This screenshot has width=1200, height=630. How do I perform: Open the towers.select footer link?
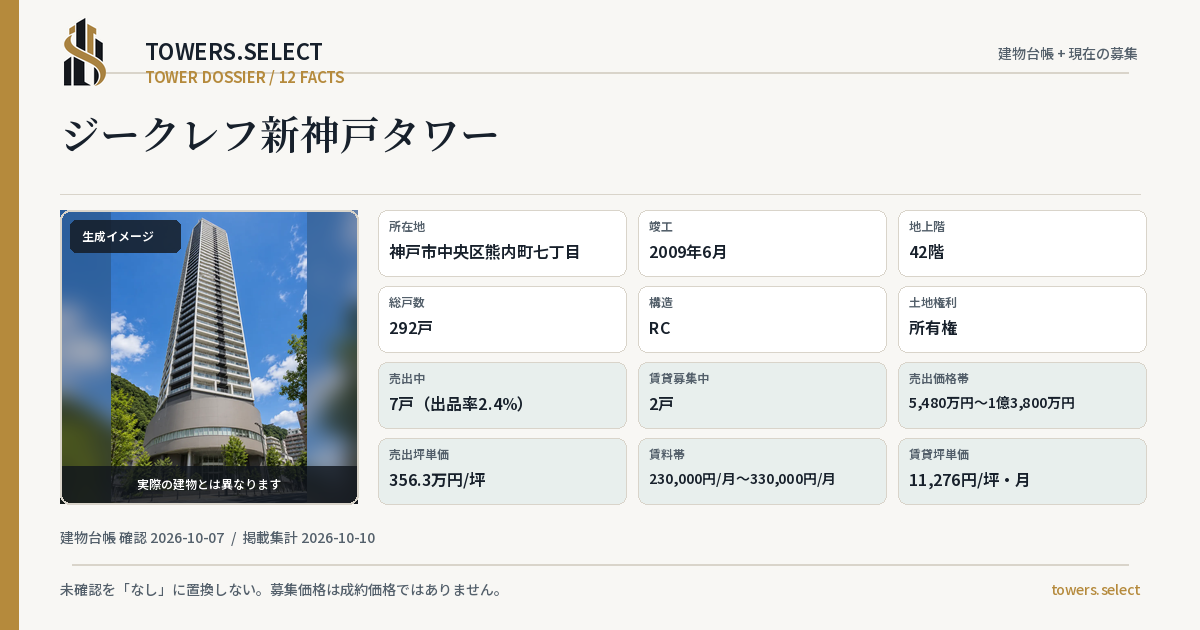point(1095,590)
